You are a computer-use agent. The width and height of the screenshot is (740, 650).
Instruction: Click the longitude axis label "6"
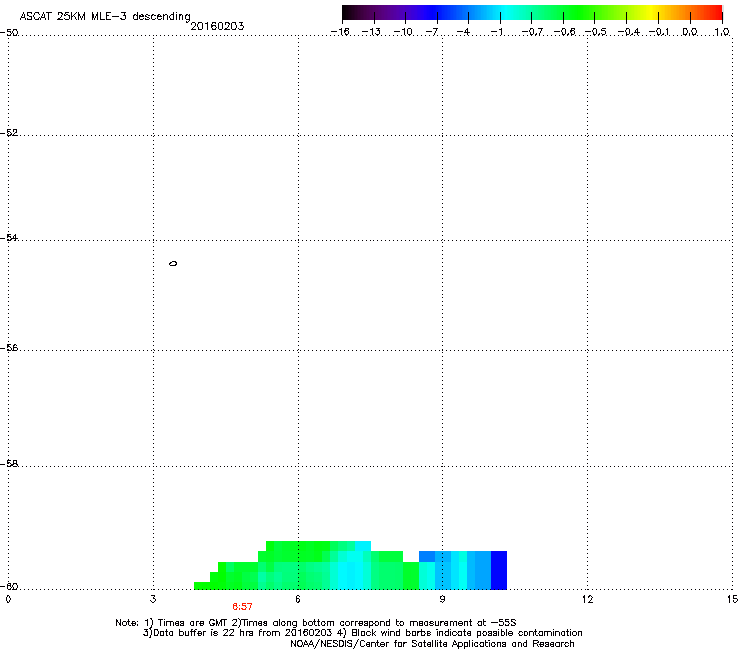click(x=298, y=599)
